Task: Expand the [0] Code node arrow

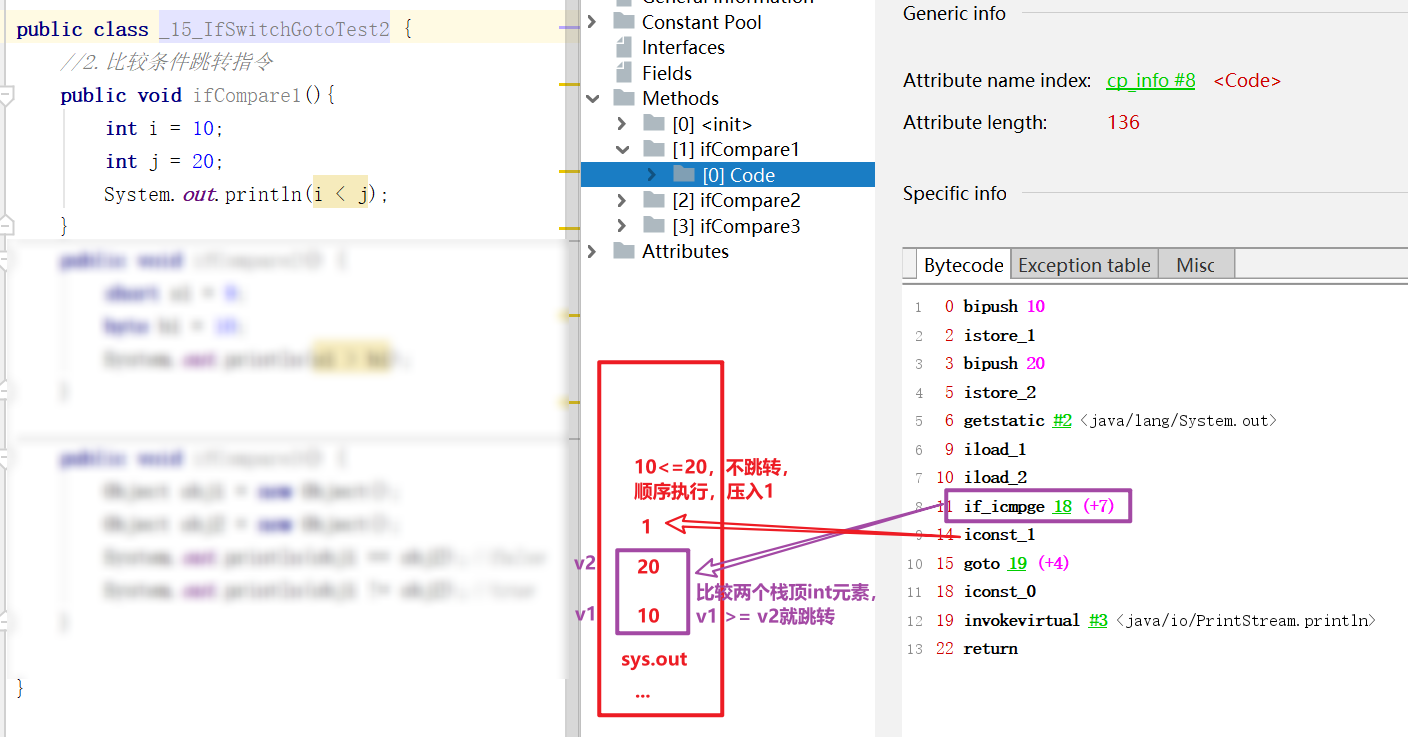Action: click(652, 175)
